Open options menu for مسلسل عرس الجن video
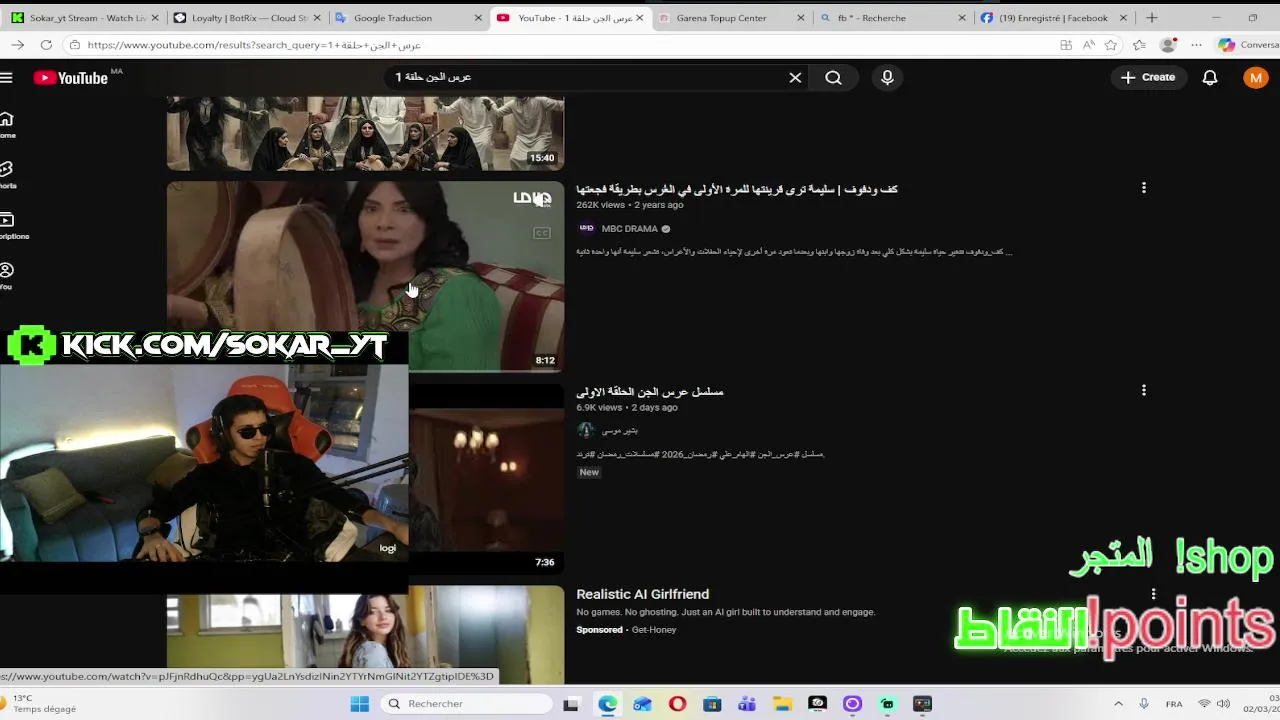This screenshot has height=720, width=1280. pos(1144,390)
